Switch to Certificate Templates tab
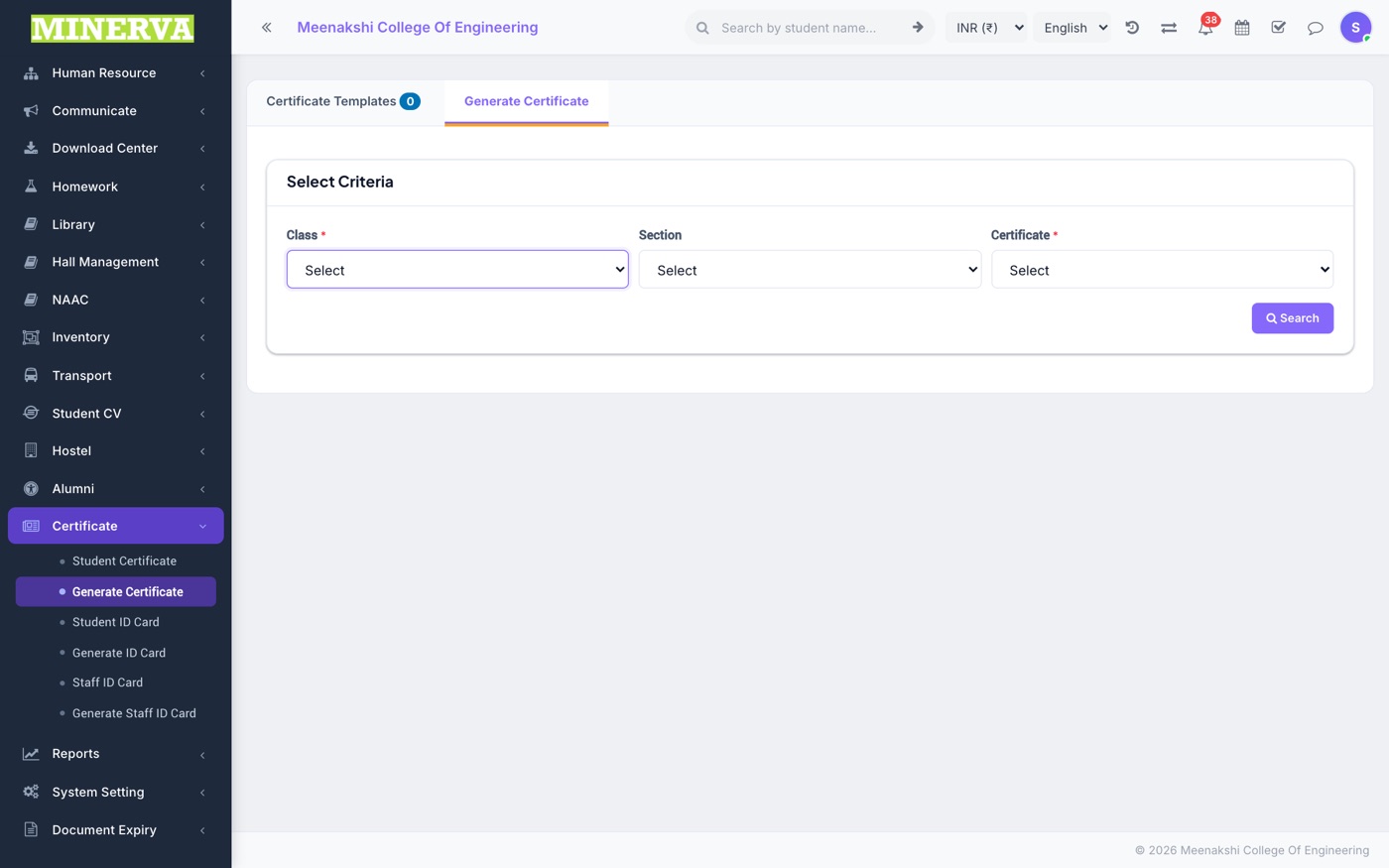This screenshot has height=868, width=1389. point(343,101)
